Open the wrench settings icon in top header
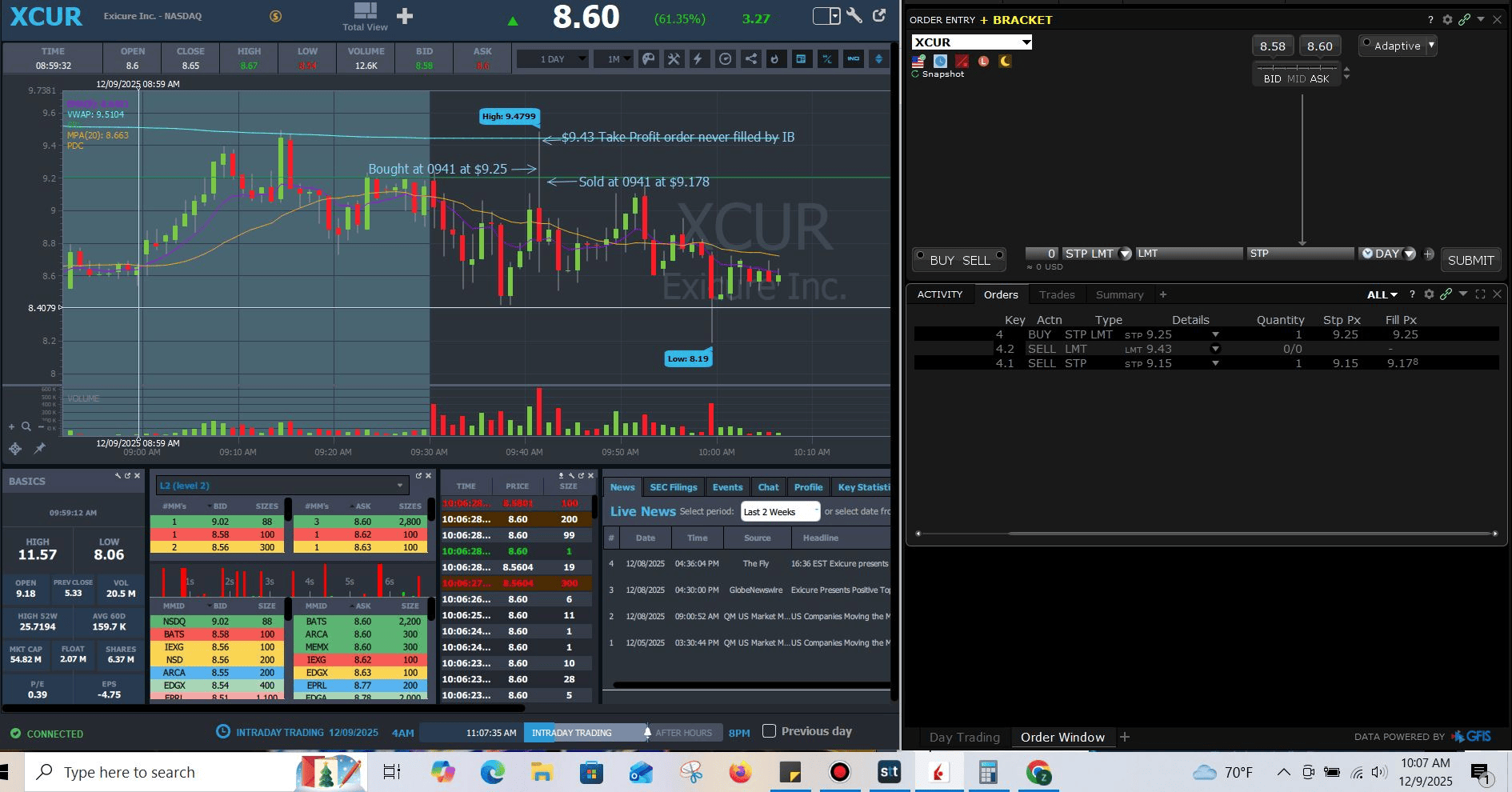This screenshot has height=792, width=1512. click(854, 16)
